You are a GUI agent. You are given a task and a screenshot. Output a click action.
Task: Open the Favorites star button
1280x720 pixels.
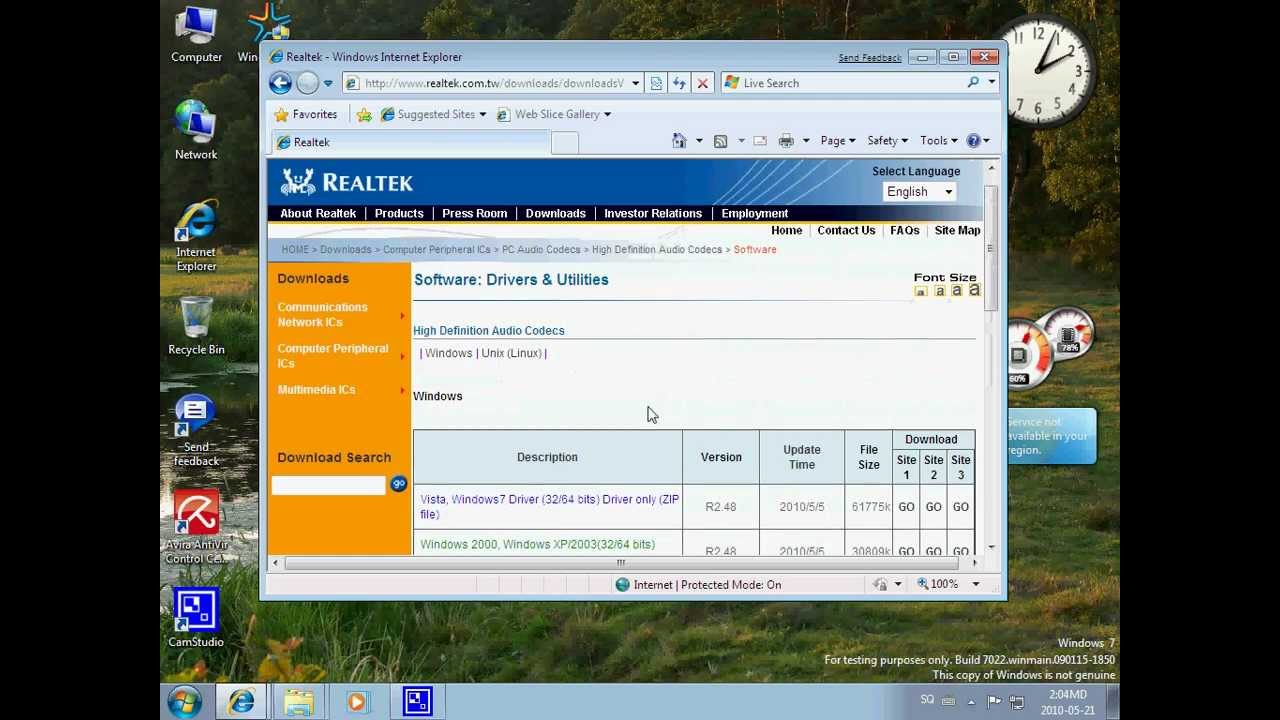tap(305, 114)
